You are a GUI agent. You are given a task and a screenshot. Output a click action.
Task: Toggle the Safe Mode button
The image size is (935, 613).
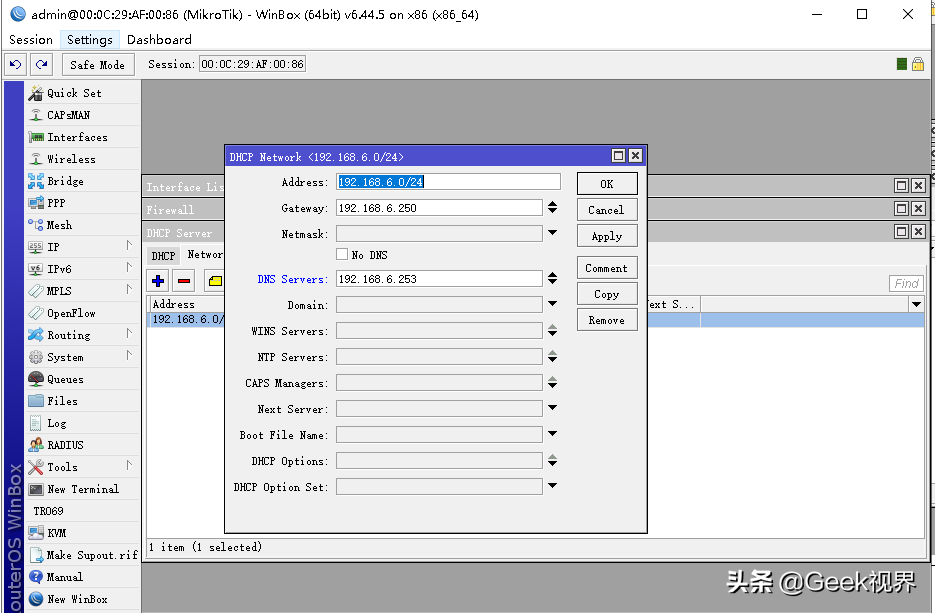coord(98,64)
